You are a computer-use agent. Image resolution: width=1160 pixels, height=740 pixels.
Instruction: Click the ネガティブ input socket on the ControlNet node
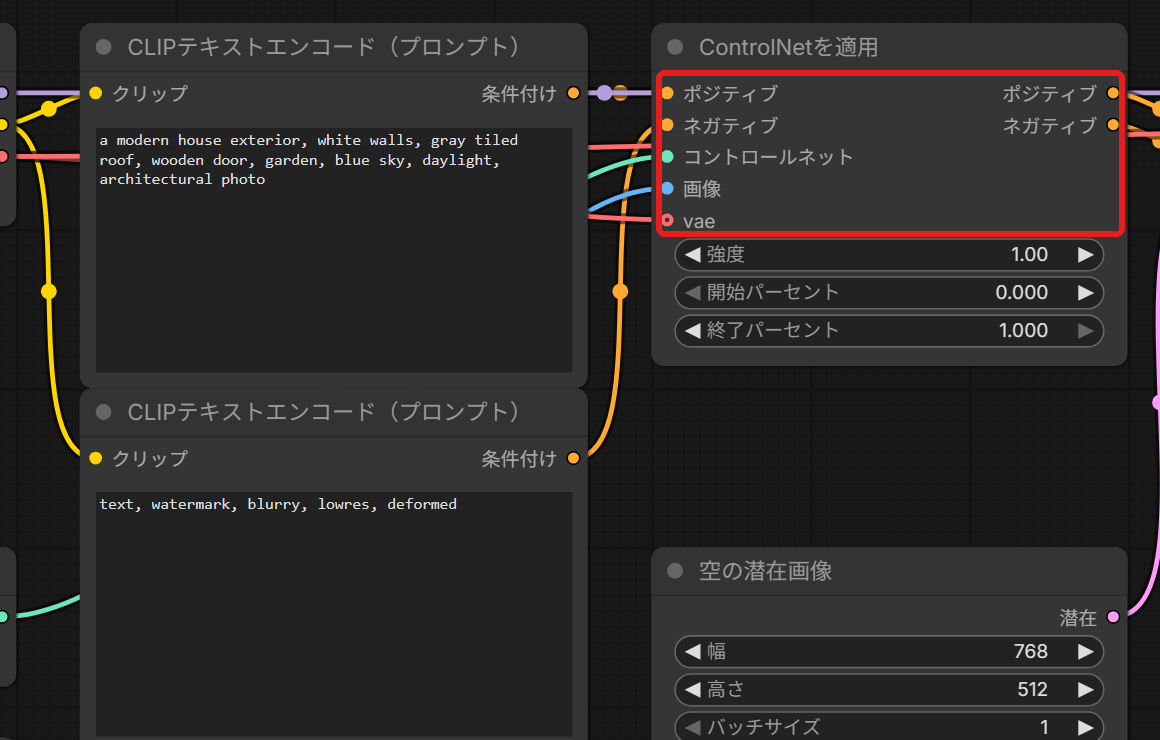(667, 125)
